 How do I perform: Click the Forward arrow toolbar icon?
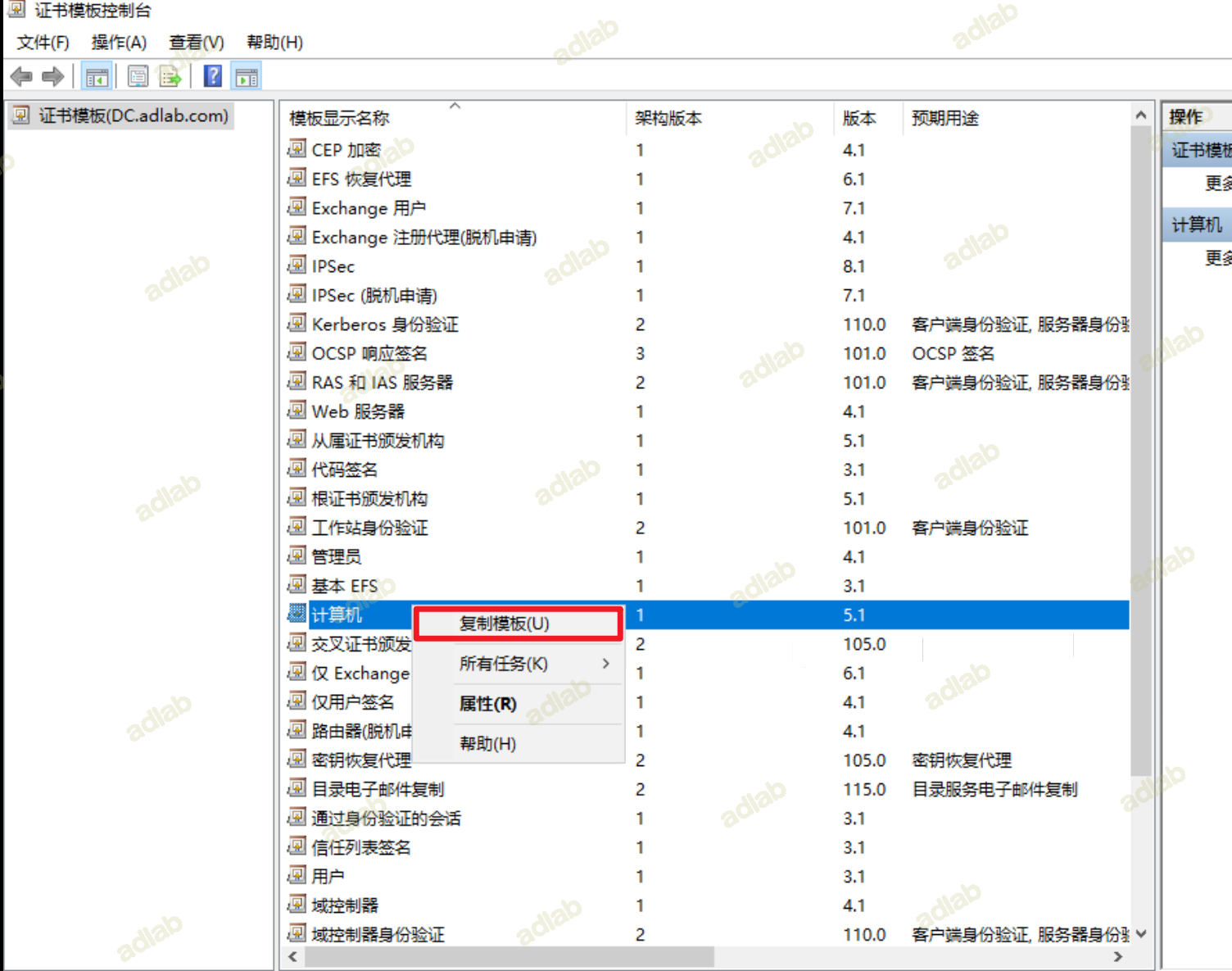click(x=52, y=77)
